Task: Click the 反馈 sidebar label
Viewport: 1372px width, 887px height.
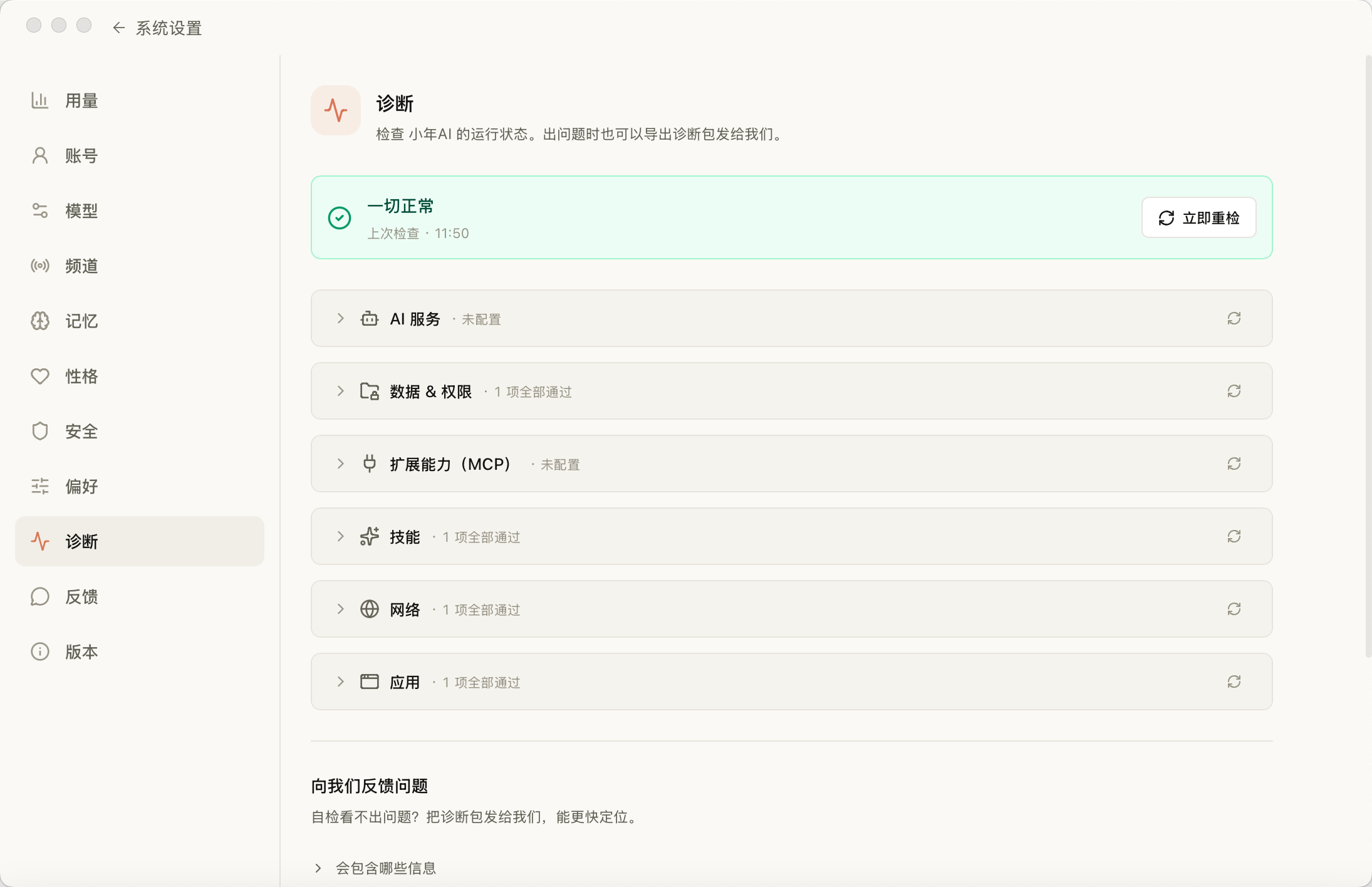Action: (81, 596)
